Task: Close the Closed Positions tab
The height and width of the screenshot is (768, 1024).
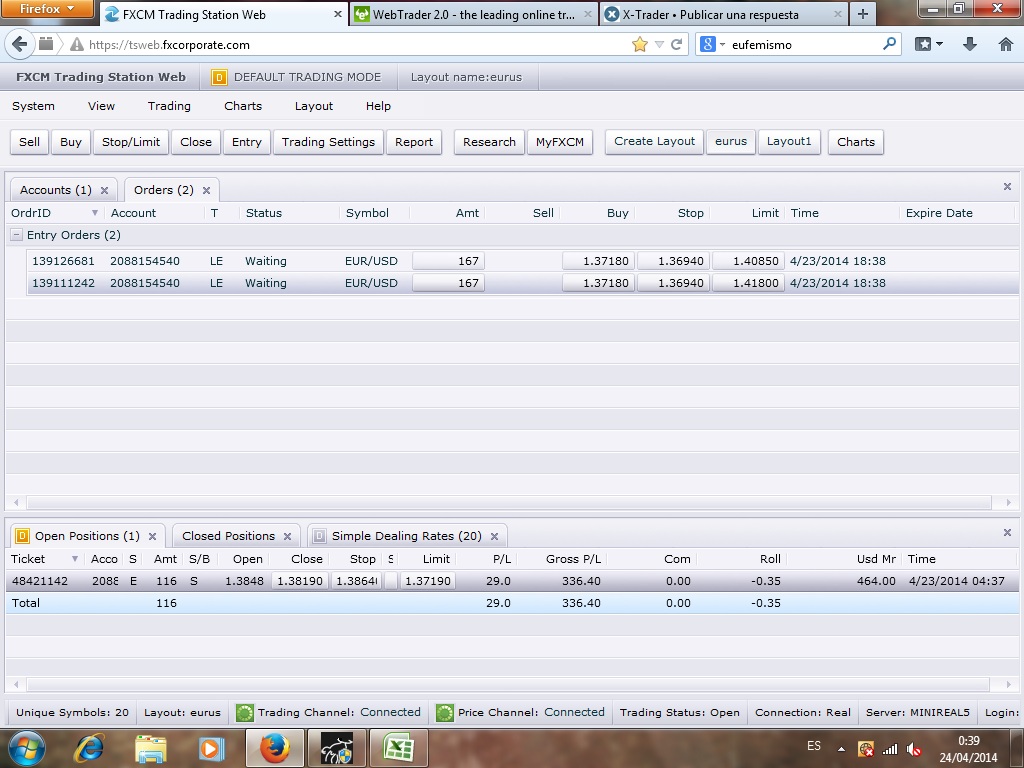Action: pos(287,536)
